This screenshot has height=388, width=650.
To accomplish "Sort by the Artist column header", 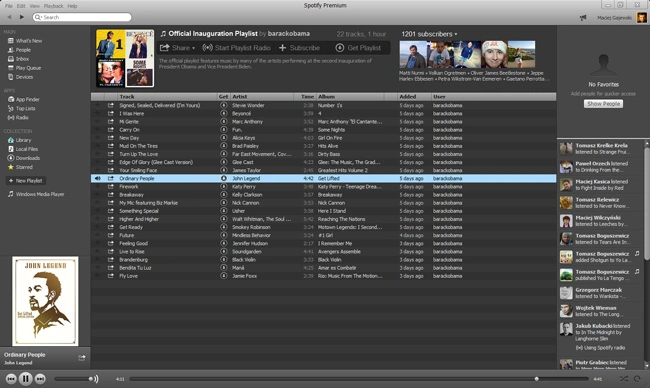I will (x=262, y=97).
